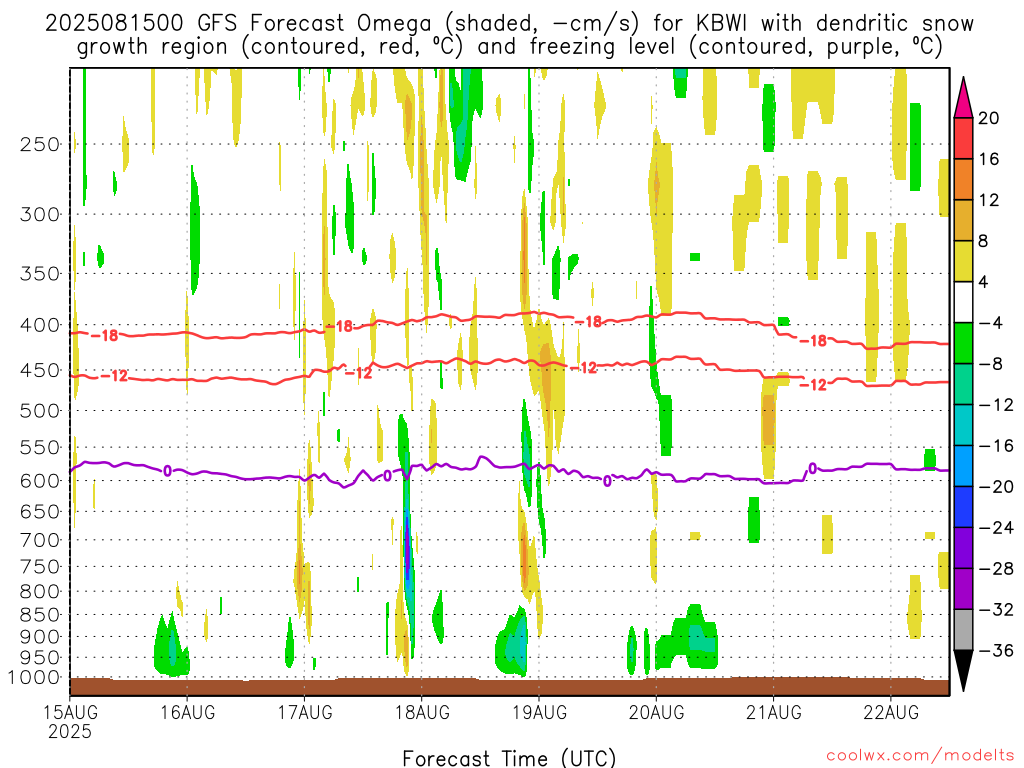
Task: Click the 400 pressure level label
Action: [x=40, y=325]
